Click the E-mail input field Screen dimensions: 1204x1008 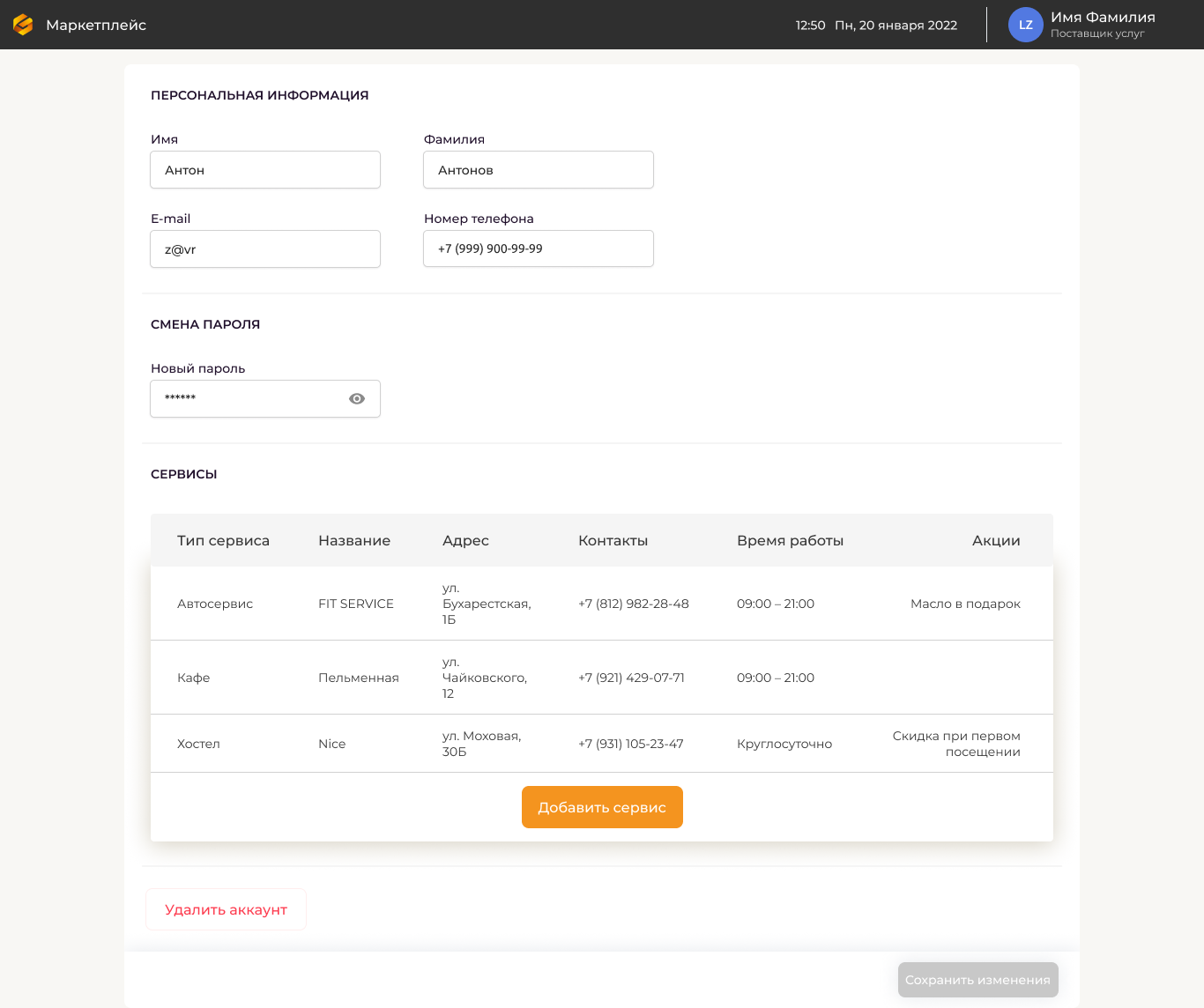pos(264,249)
